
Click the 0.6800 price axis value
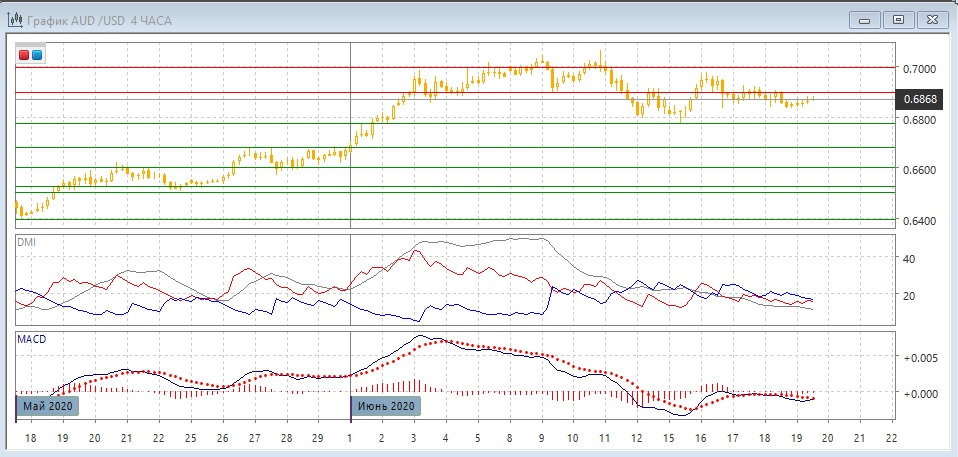[x=919, y=120]
